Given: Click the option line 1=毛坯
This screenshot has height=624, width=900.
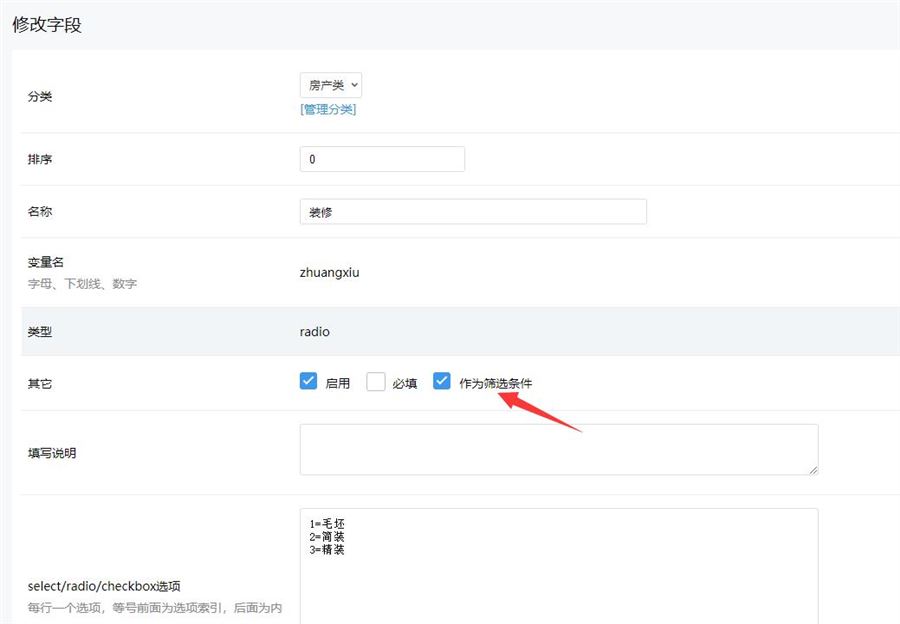Looking at the screenshot, I should pyautogui.click(x=327, y=523).
